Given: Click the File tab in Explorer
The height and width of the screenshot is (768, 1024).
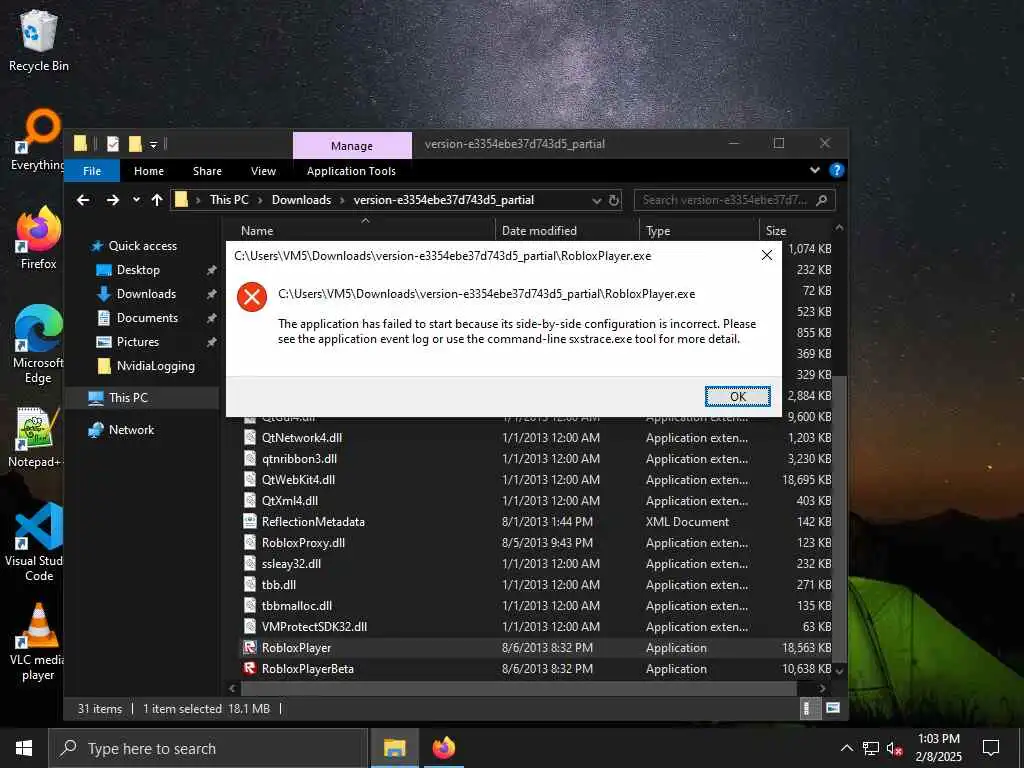Looking at the screenshot, I should coord(92,171).
